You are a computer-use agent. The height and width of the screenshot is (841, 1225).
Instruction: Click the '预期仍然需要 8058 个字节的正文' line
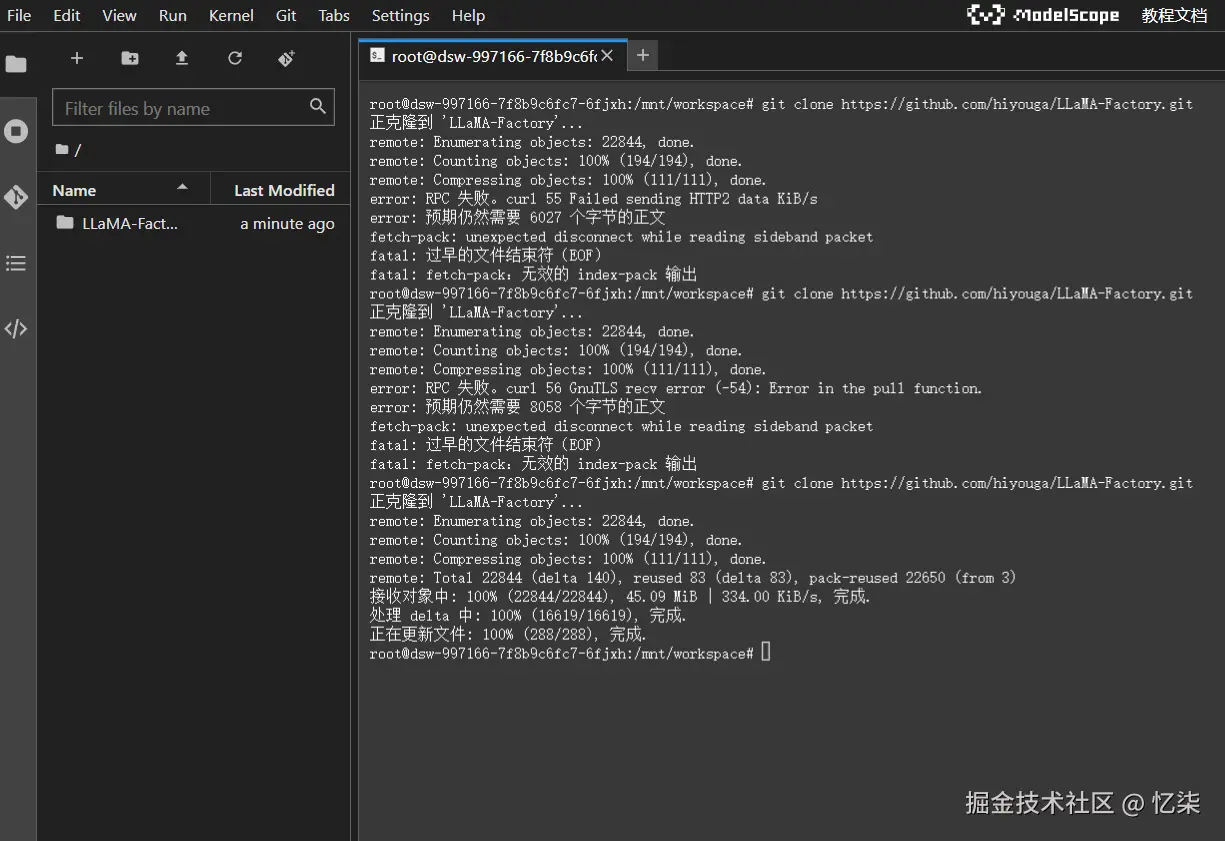pos(517,407)
